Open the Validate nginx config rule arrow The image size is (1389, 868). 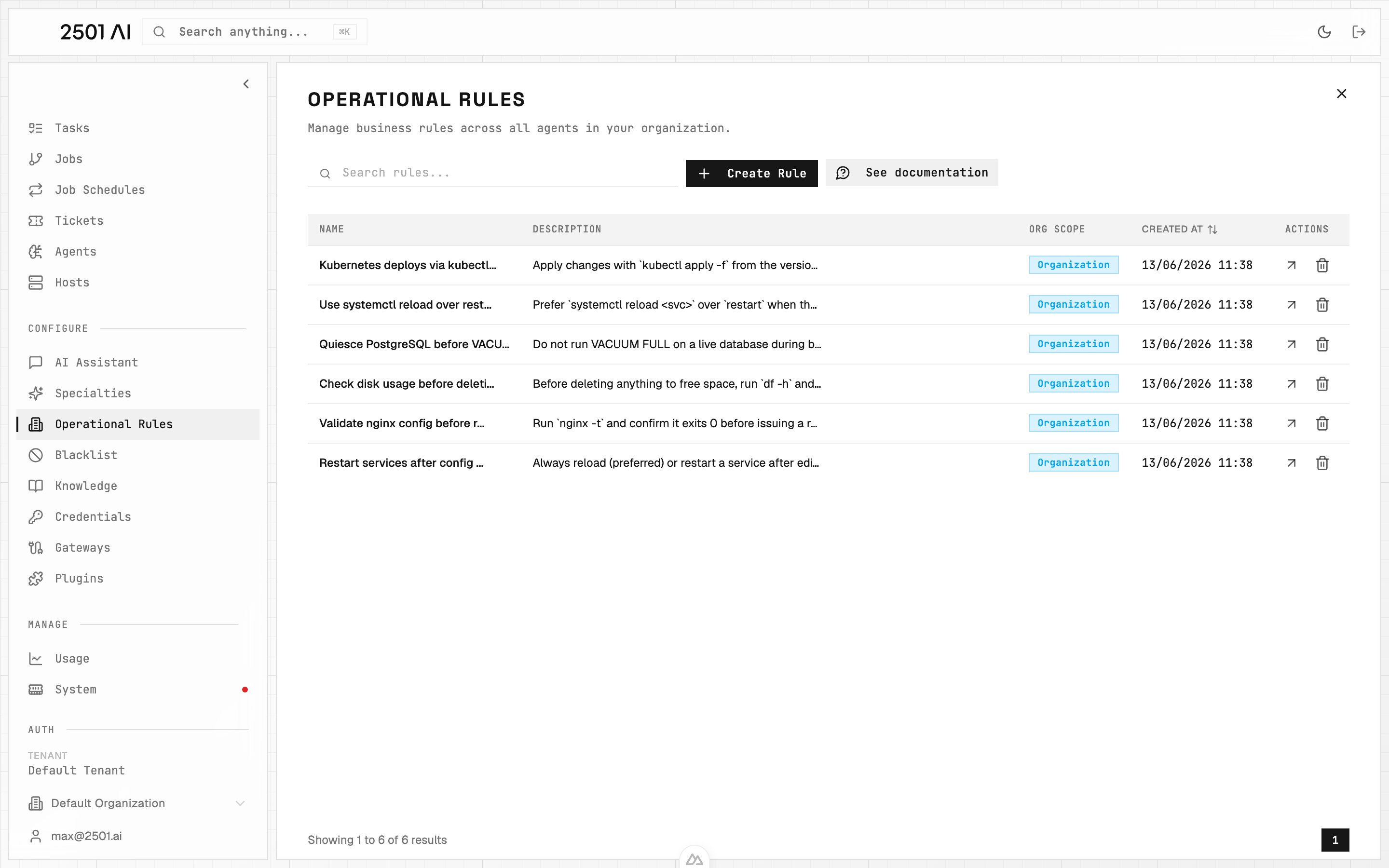1292,424
